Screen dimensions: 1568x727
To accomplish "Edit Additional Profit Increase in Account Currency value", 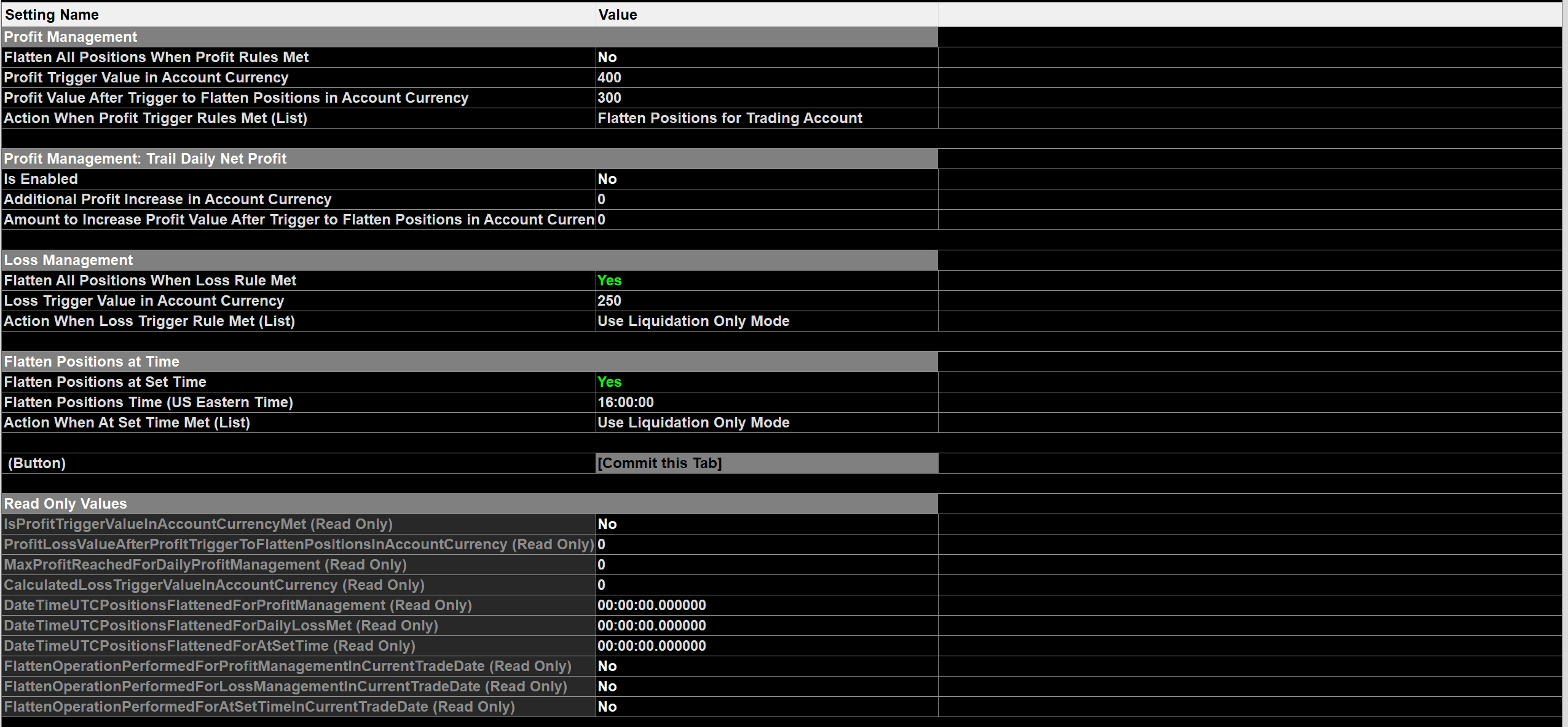I will pyautogui.click(x=766, y=199).
